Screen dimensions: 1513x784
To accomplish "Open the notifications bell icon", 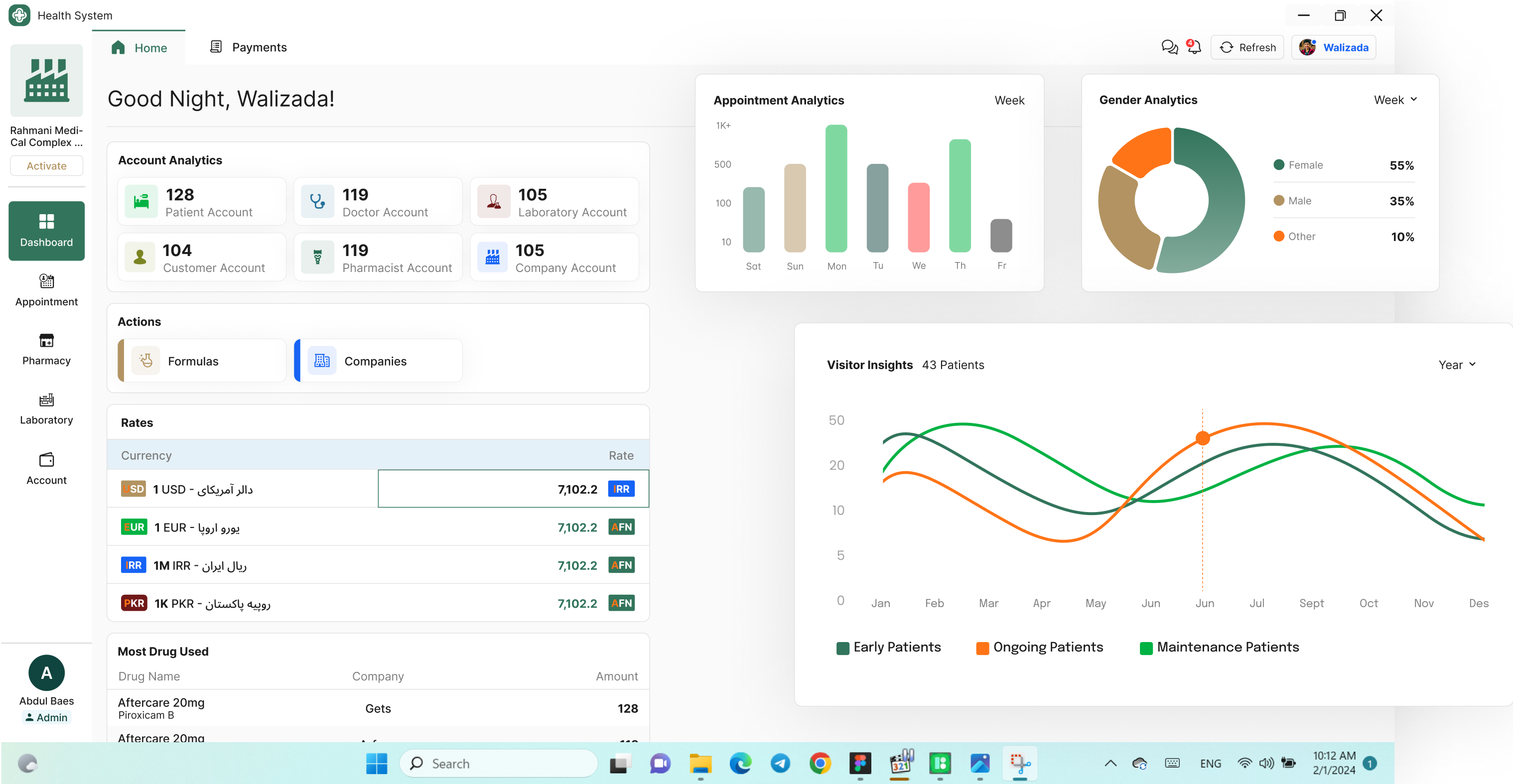I will click(1194, 48).
